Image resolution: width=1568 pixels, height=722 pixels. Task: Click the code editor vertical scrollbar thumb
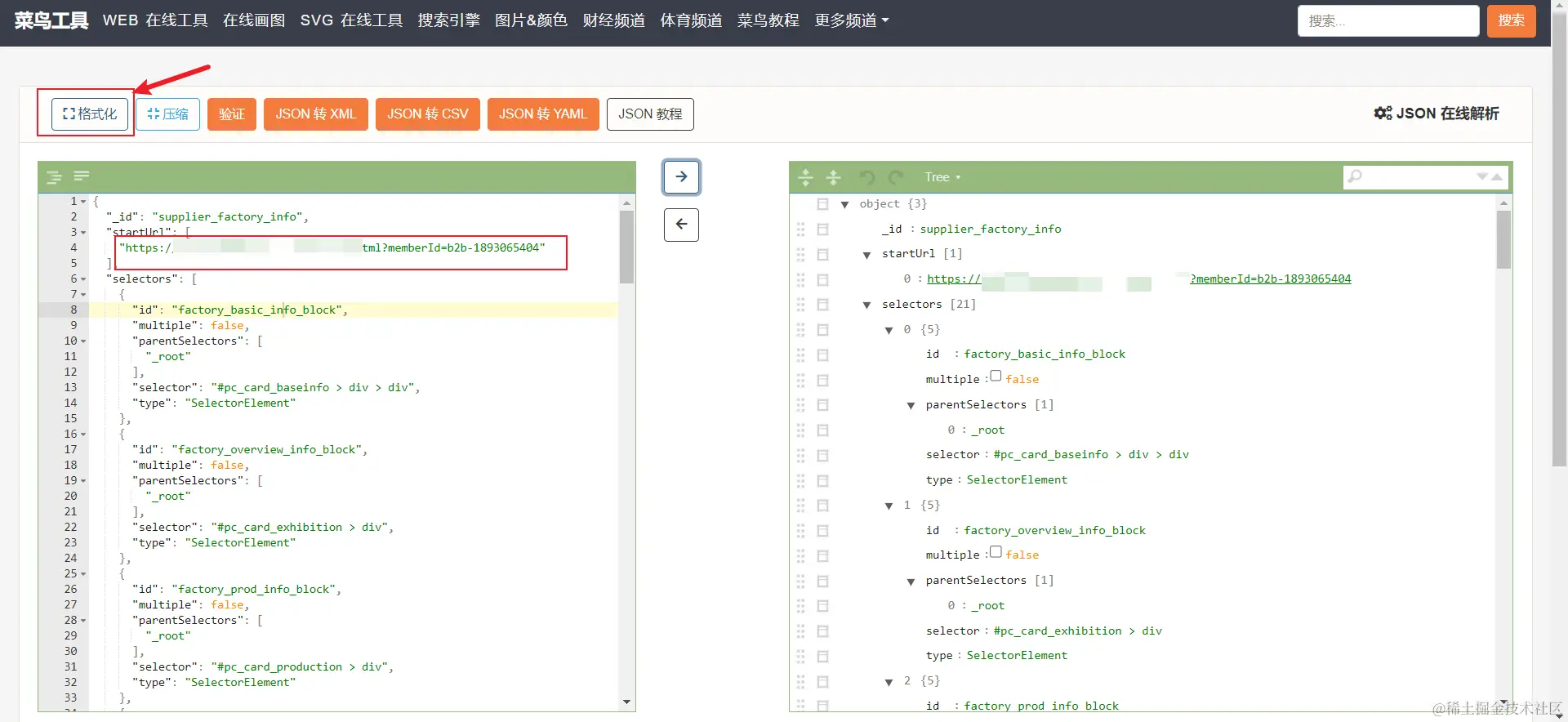click(626, 247)
